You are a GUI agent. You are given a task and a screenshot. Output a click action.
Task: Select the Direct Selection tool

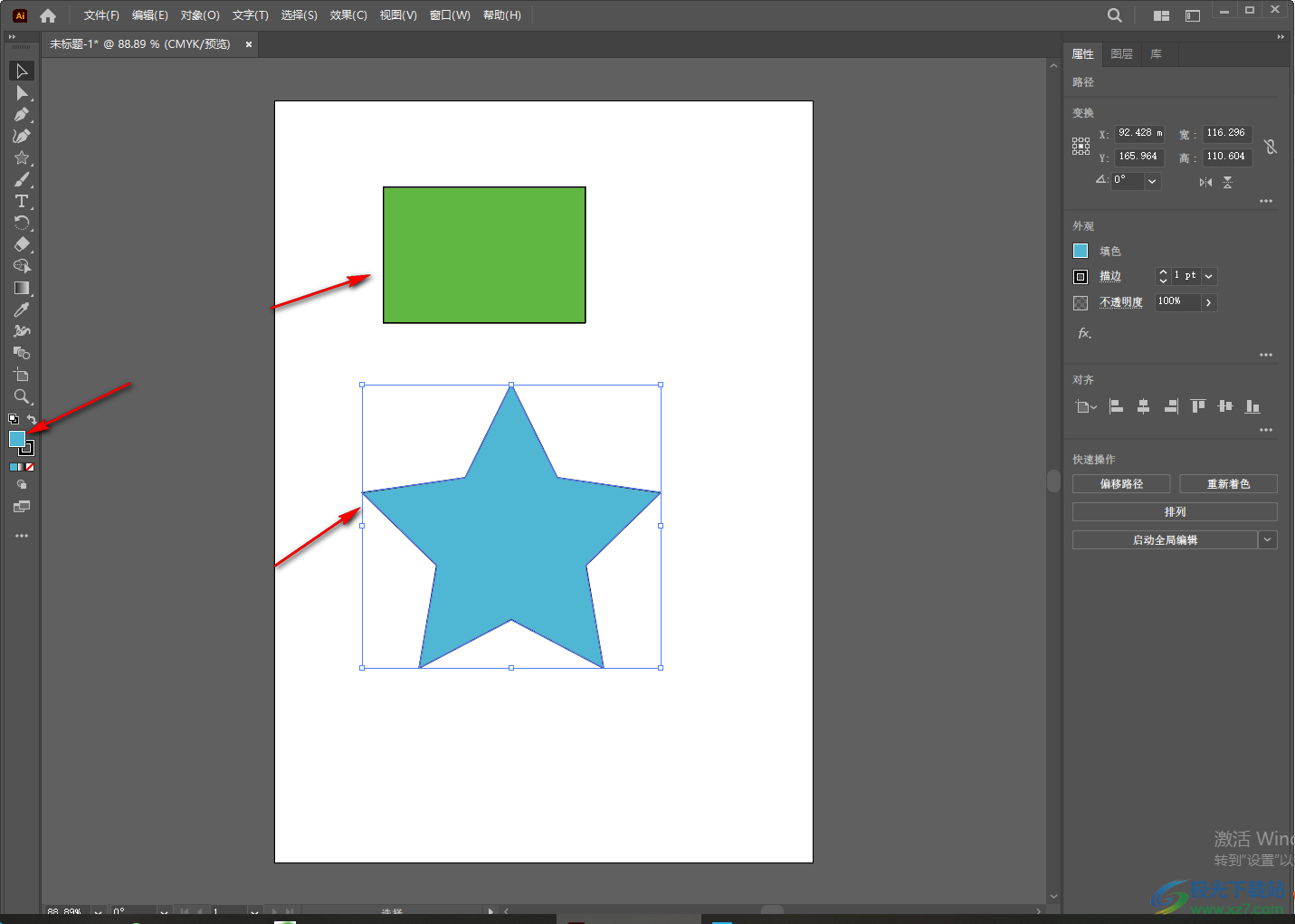coord(22,92)
